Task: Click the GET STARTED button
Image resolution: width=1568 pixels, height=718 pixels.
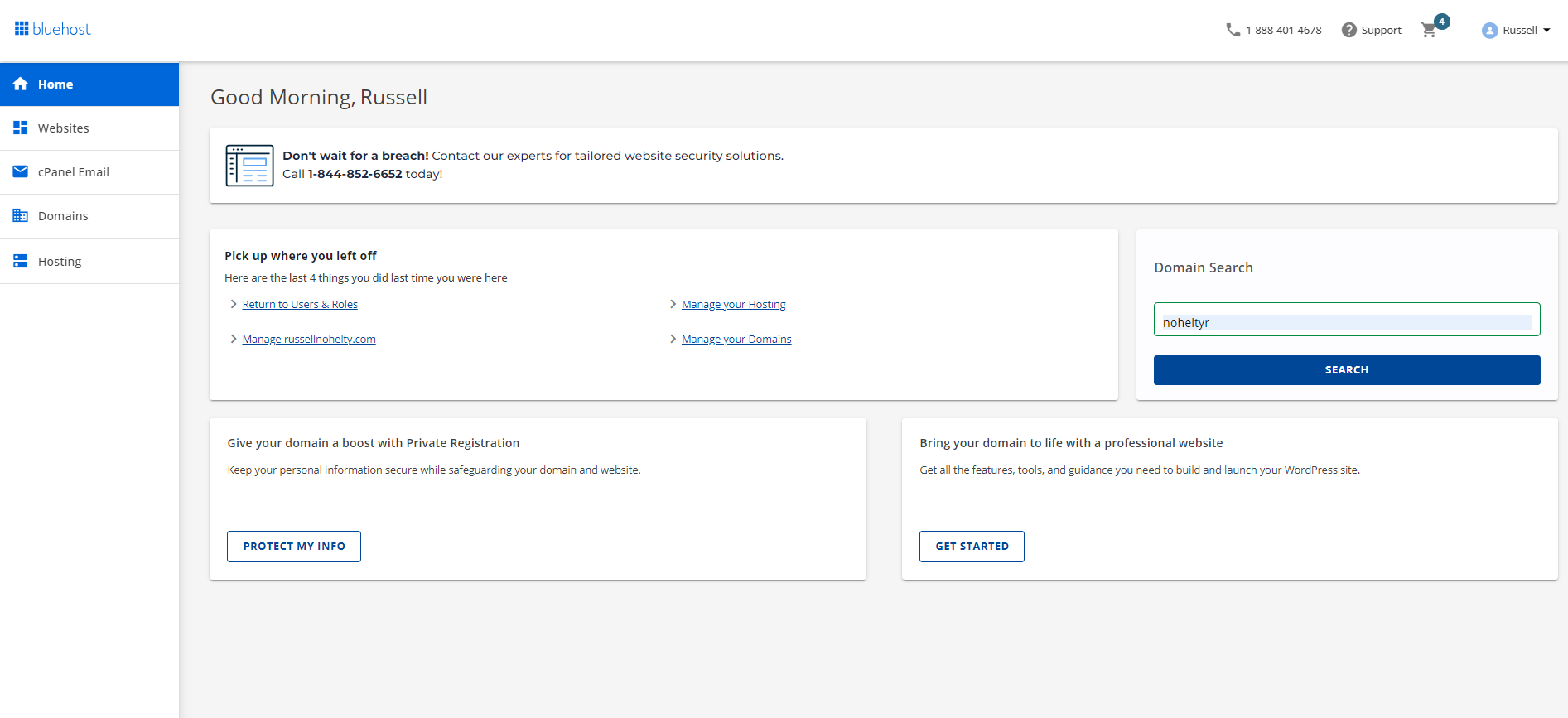Action: click(972, 547)
